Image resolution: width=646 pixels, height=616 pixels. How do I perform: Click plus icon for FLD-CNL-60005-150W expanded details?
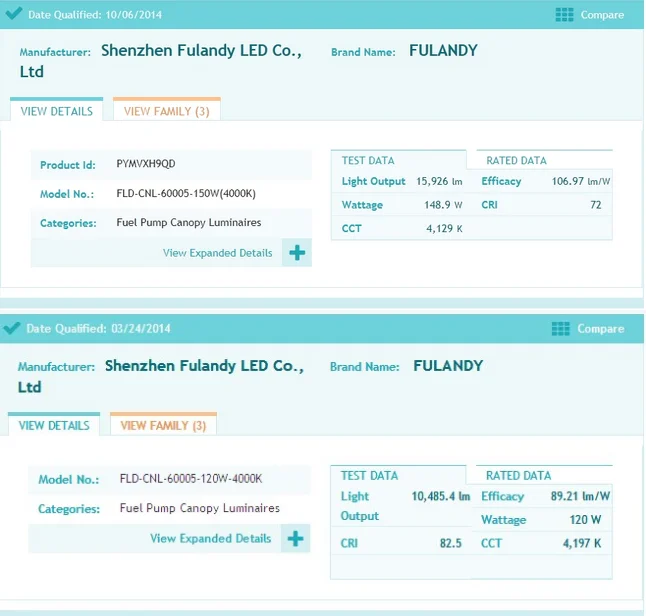pyautogui.click(x=297, y=253)
